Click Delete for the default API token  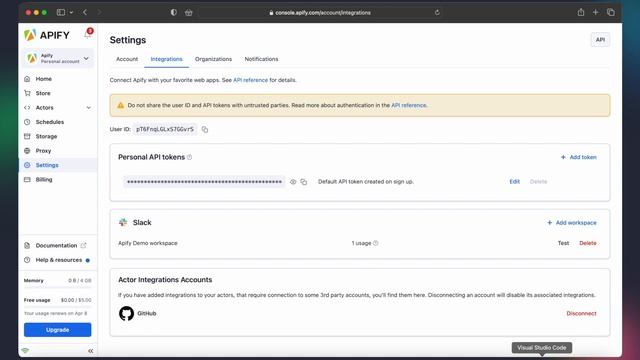click(538, 182)
